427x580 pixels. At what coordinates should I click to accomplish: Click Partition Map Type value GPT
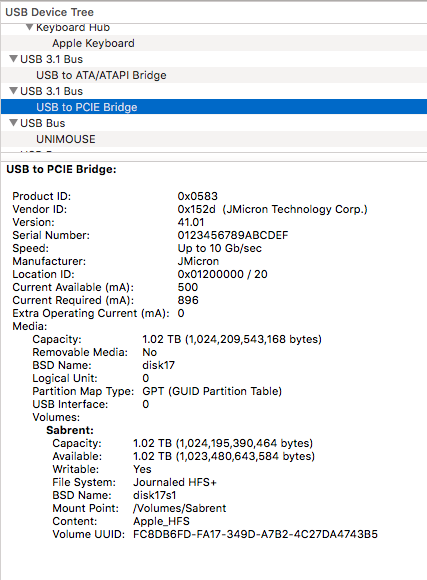pos(212,391)
